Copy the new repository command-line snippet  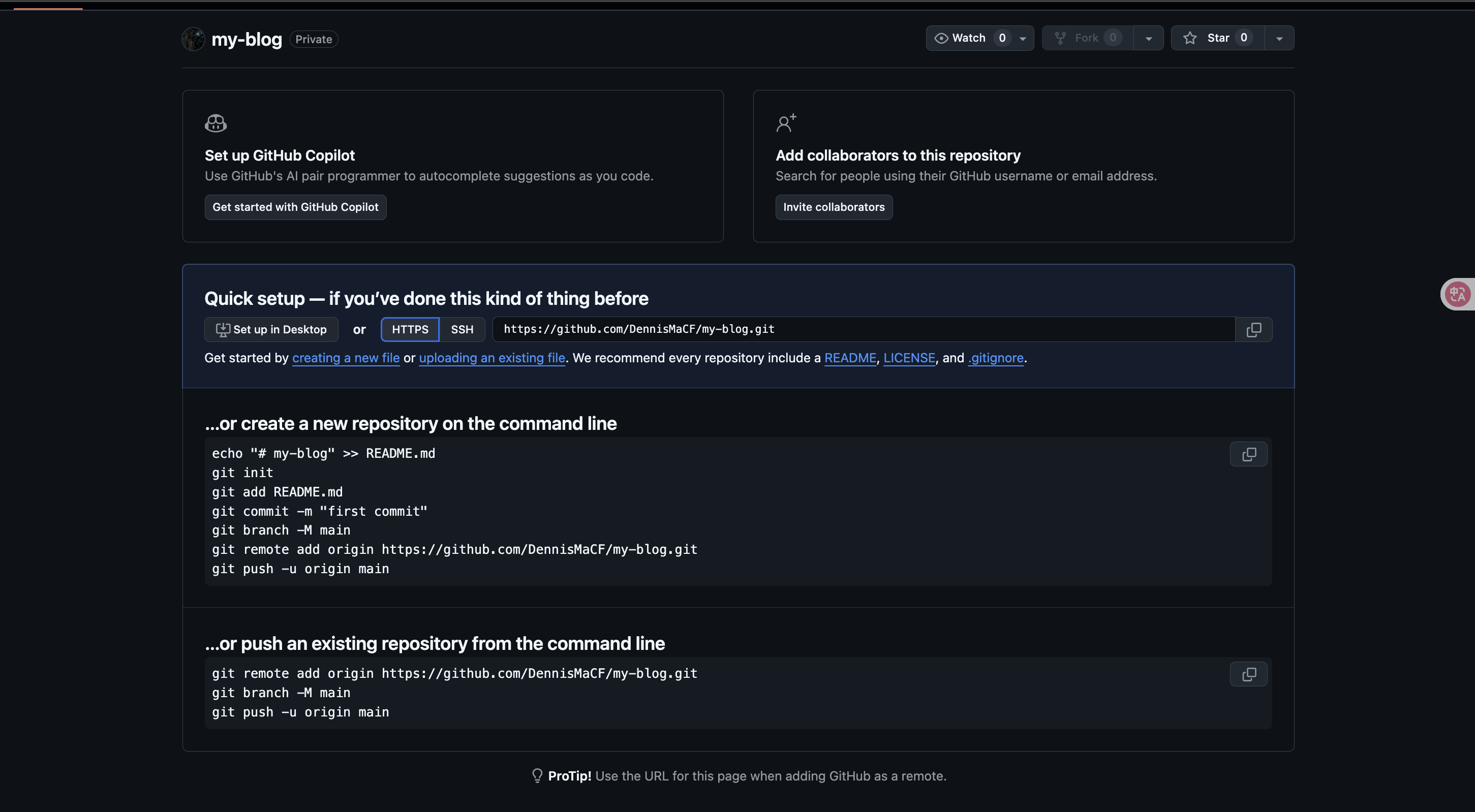click(1248, 454)
